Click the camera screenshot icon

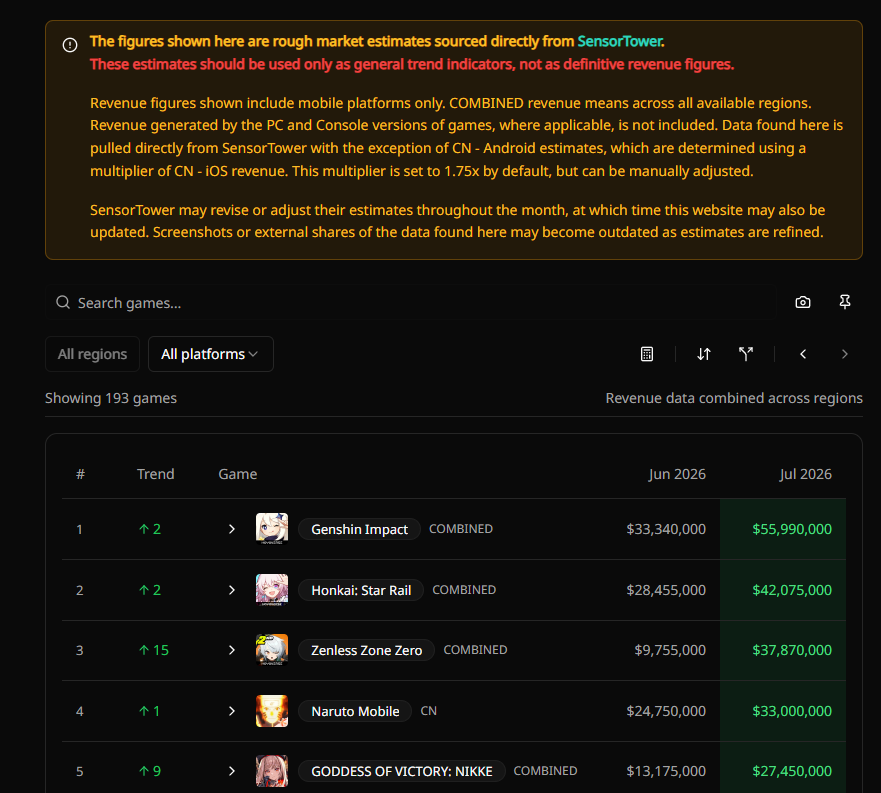(x=803, y=302)
